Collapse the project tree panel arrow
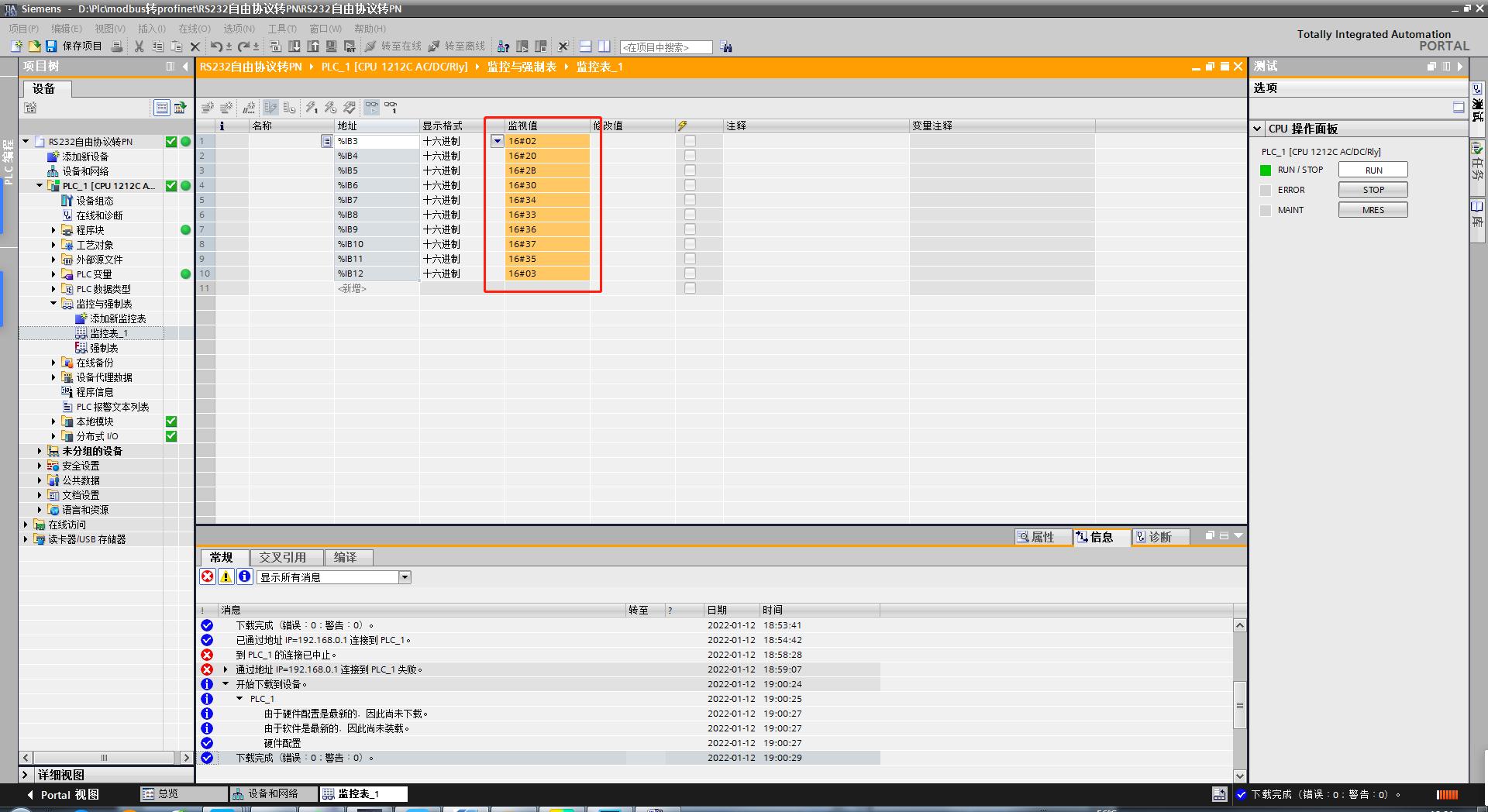 pyautogui.click(x=185, y=67)
